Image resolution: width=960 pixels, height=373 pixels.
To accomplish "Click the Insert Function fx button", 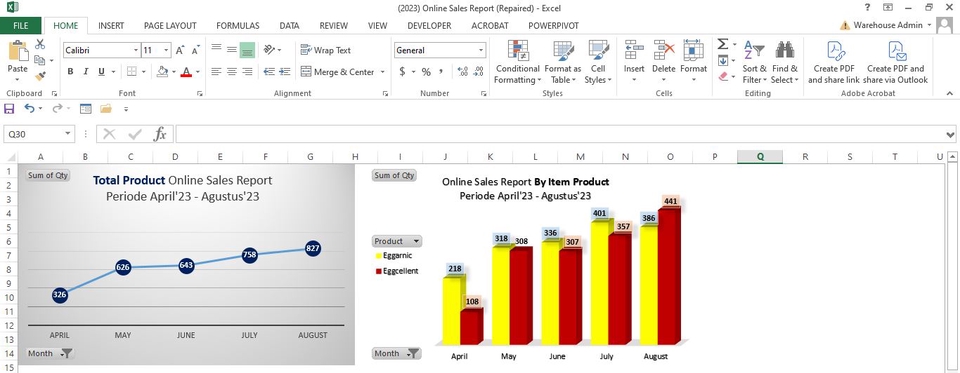I will click(x=160, y=134).
